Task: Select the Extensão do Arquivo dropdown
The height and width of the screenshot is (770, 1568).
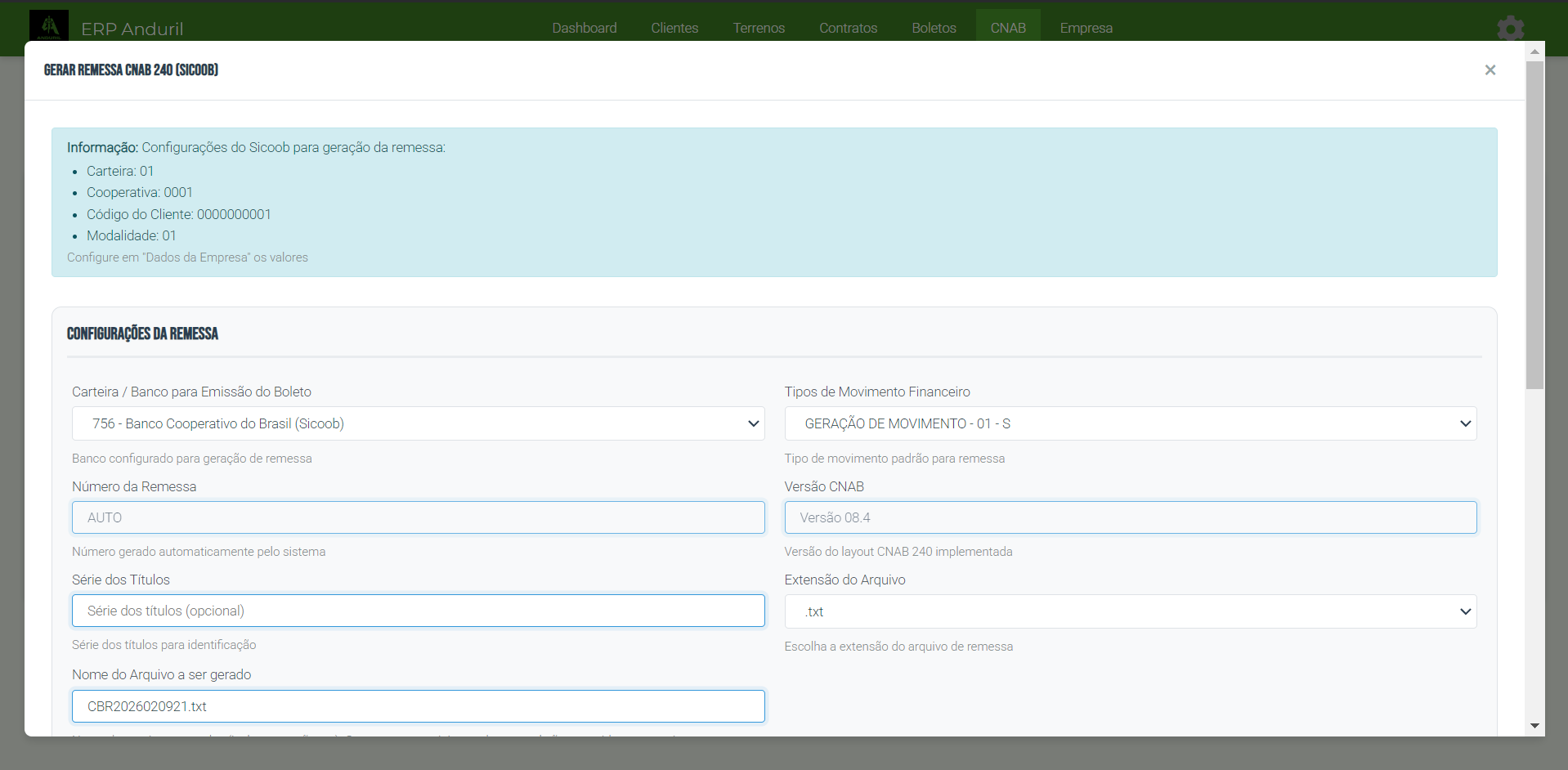Action: coord(1130,611)
